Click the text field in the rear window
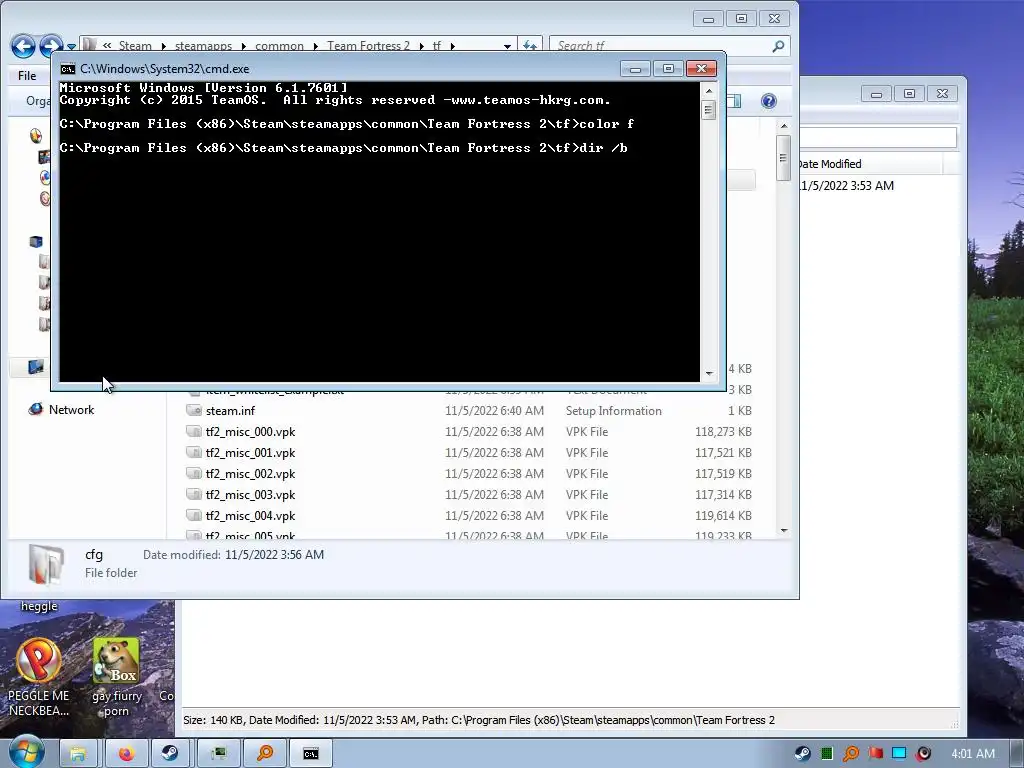 pyautogui.click(x=878, y=137)
